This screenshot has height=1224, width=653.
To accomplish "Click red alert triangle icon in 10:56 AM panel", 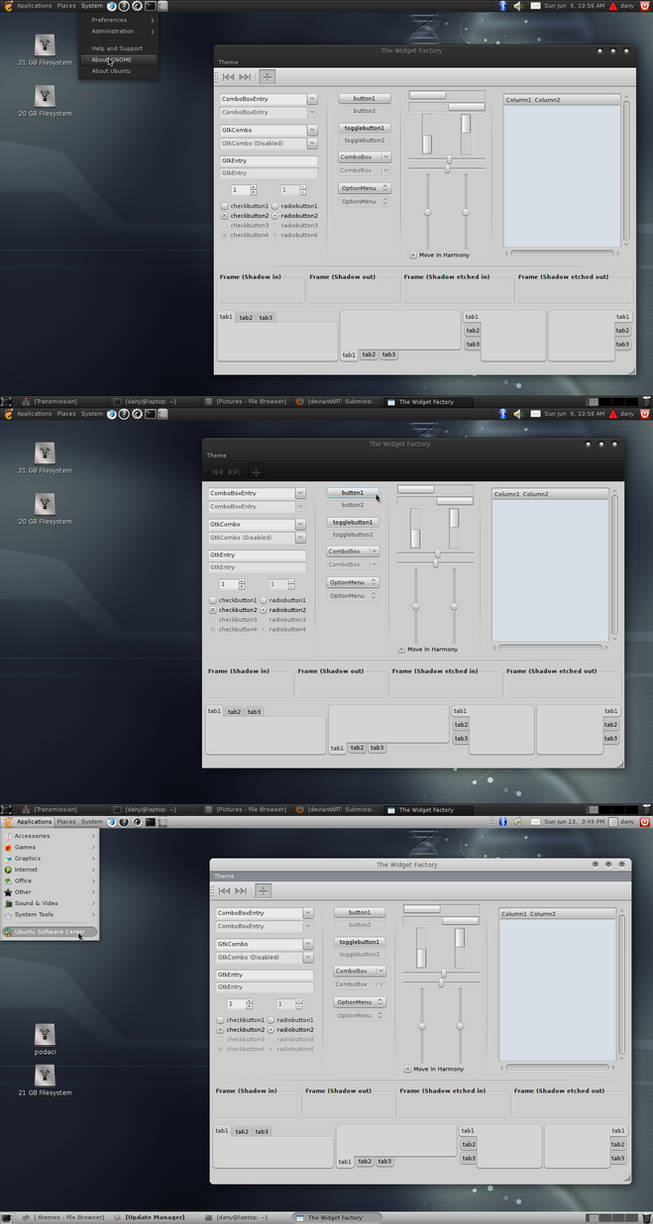I will click(613, 6).
